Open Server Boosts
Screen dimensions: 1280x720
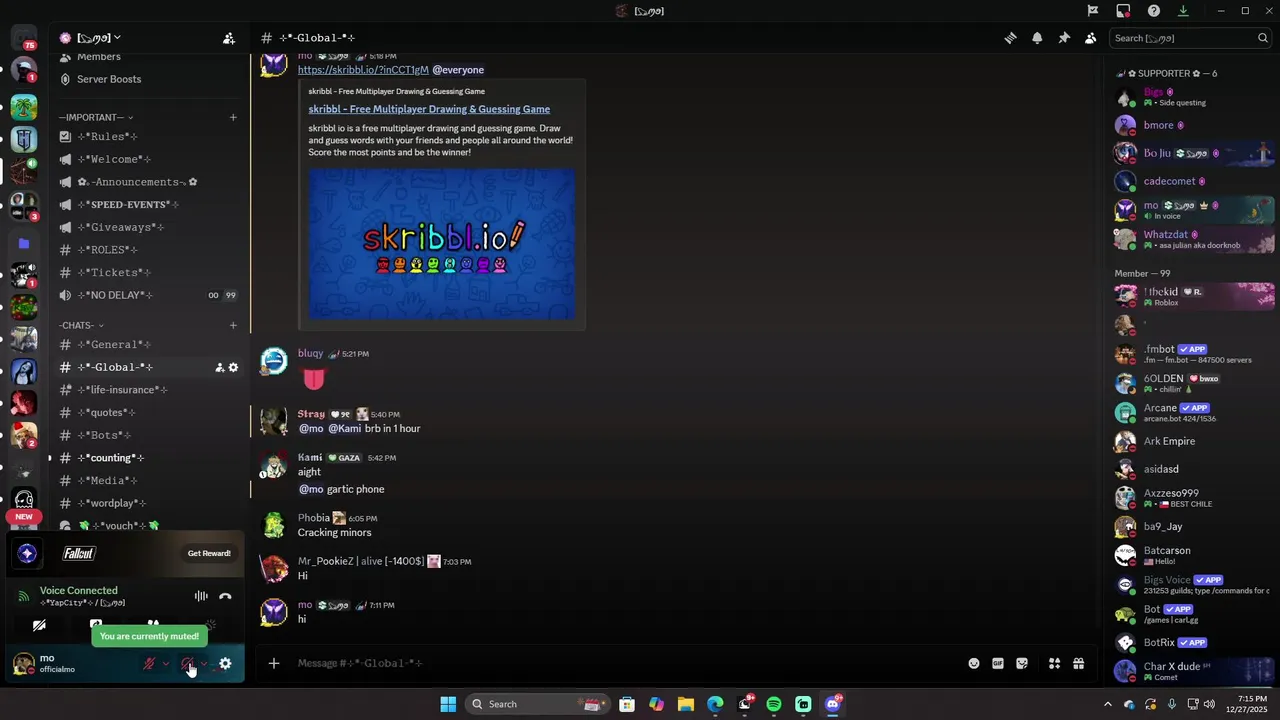[x=148, y=79]
